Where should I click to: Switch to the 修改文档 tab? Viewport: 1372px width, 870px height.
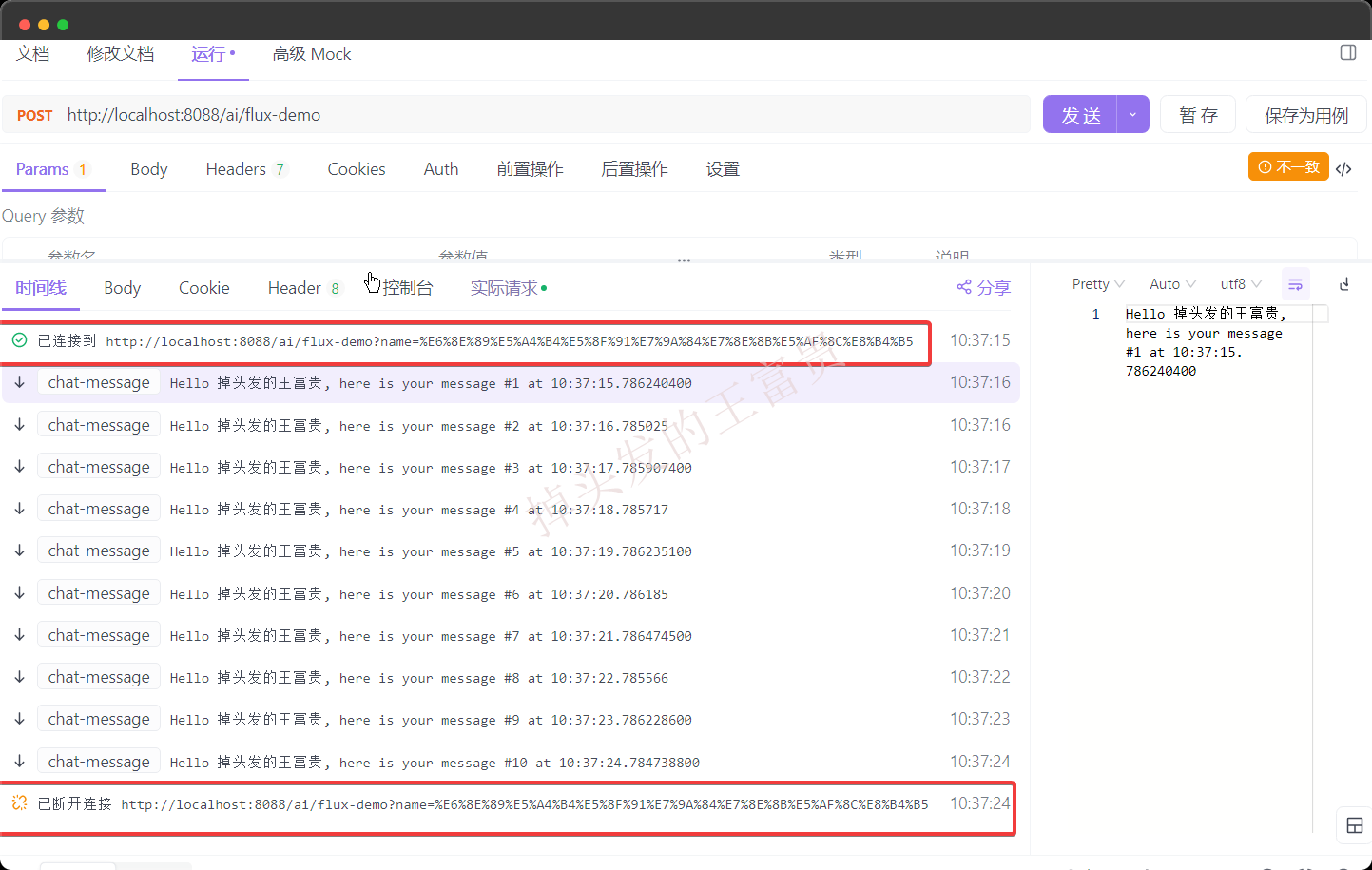(120, 54)
